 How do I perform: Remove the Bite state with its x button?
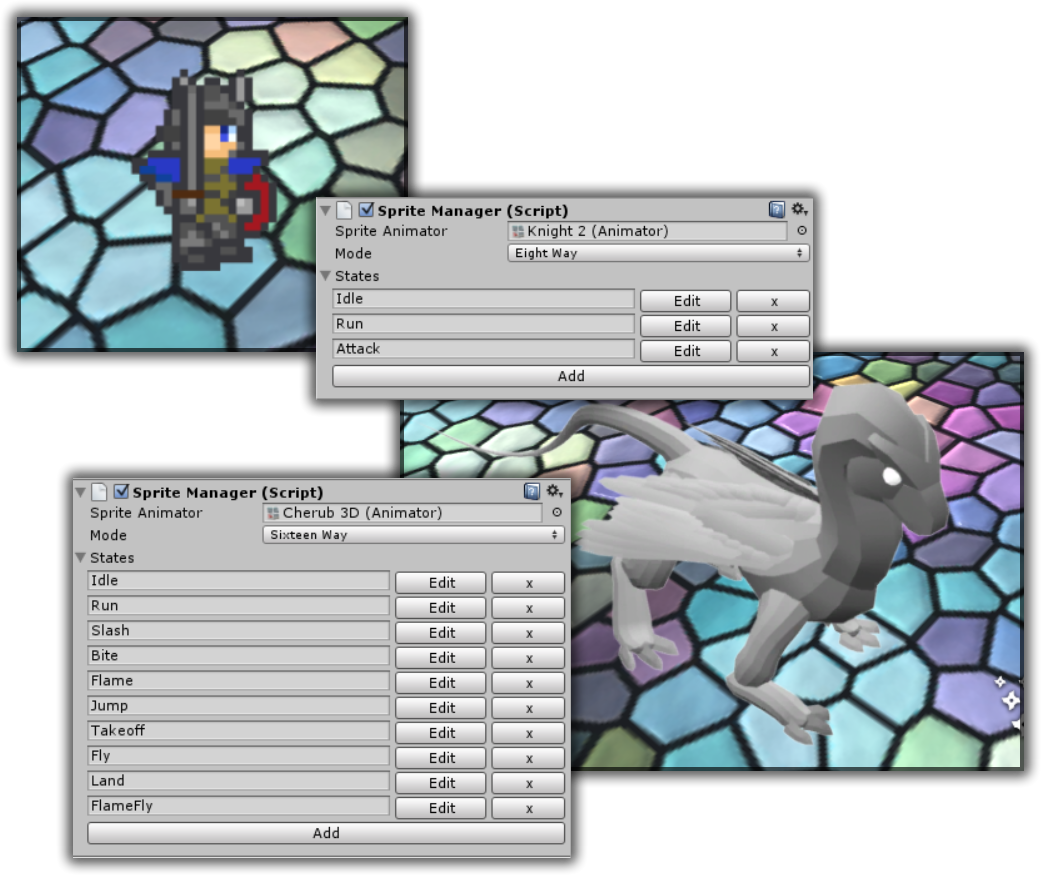527,657
